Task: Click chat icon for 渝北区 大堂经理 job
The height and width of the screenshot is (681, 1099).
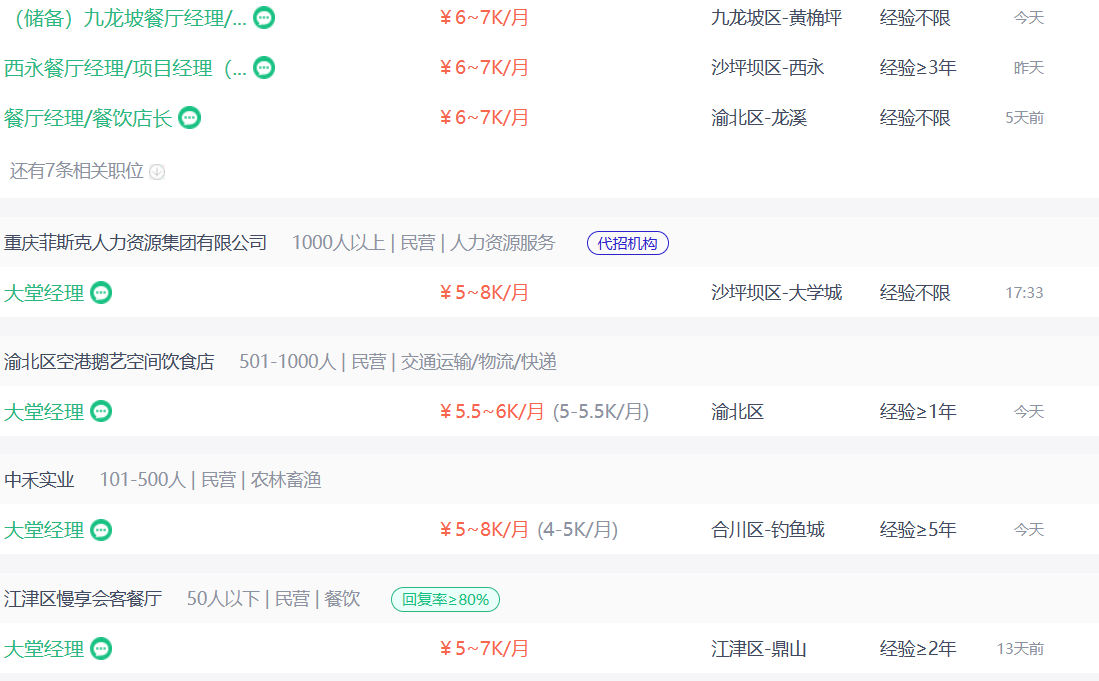Action: pyautogui.click(x=101, y=411)
